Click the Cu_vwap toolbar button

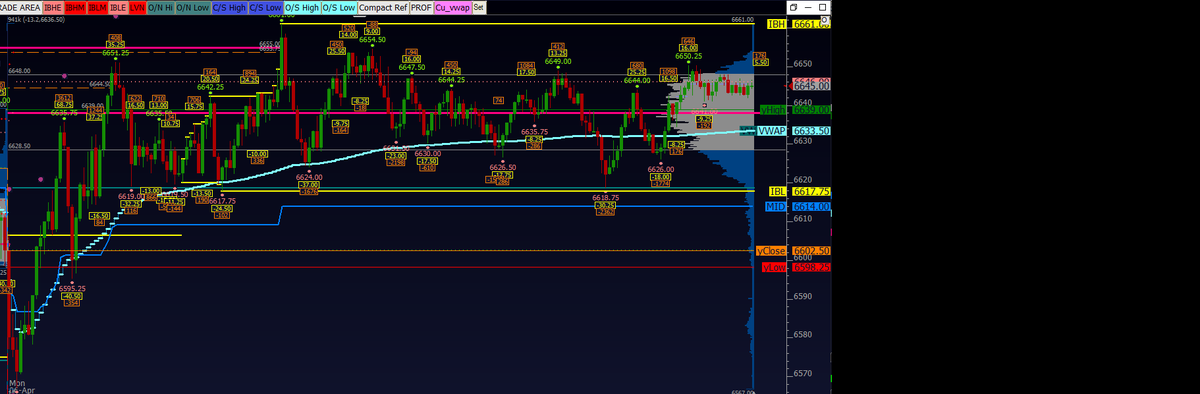452,7
